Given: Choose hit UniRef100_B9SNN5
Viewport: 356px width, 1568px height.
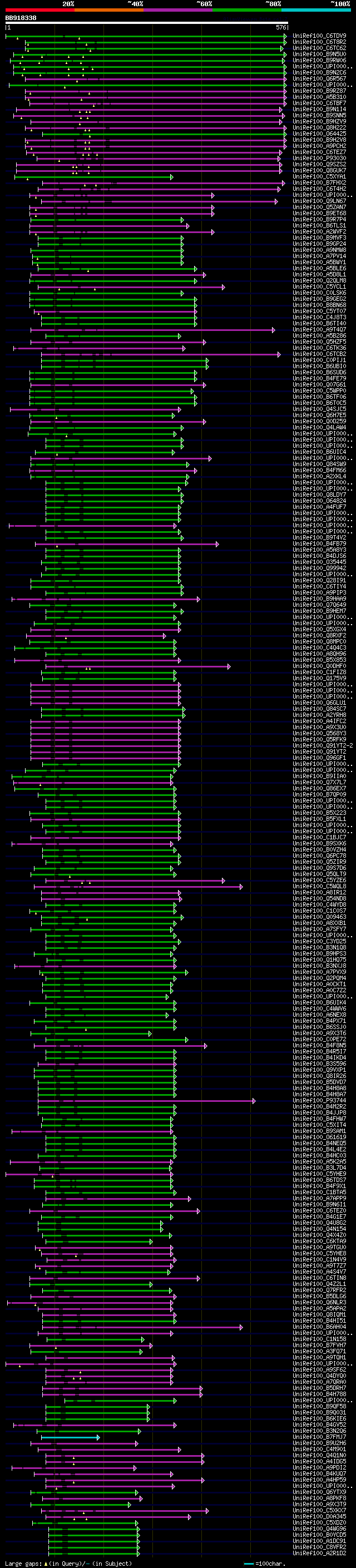Looking at the screenshot, I should (x=319, y=116).
